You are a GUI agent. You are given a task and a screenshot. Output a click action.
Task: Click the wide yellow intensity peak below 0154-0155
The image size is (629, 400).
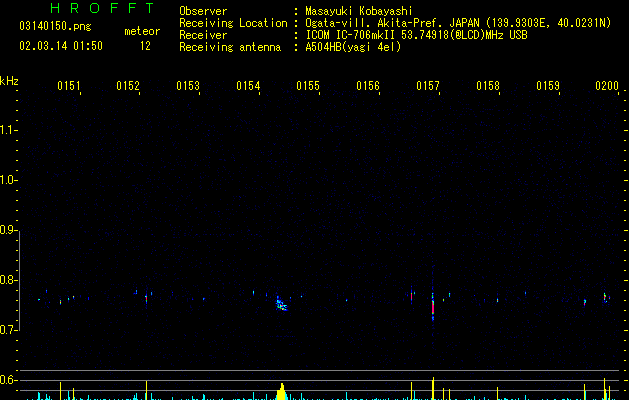[x=282, y=392]
